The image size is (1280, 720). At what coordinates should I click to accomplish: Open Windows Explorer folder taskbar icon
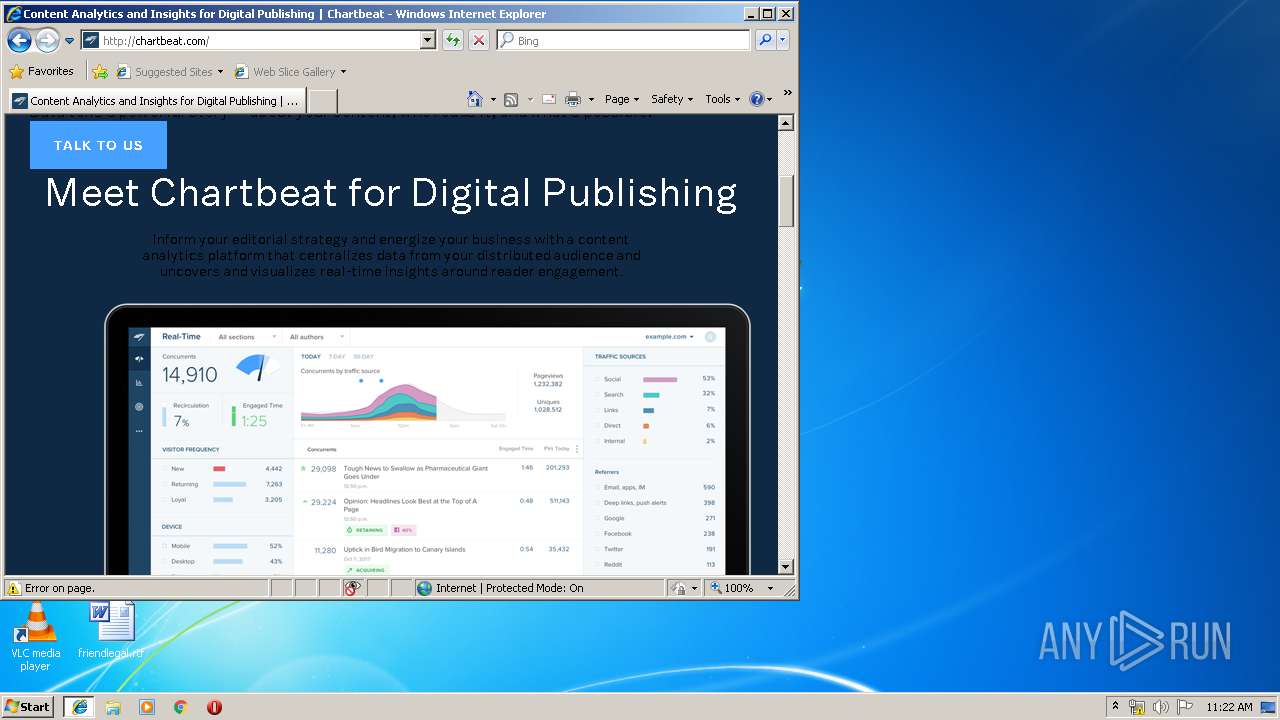click(113, 707)
